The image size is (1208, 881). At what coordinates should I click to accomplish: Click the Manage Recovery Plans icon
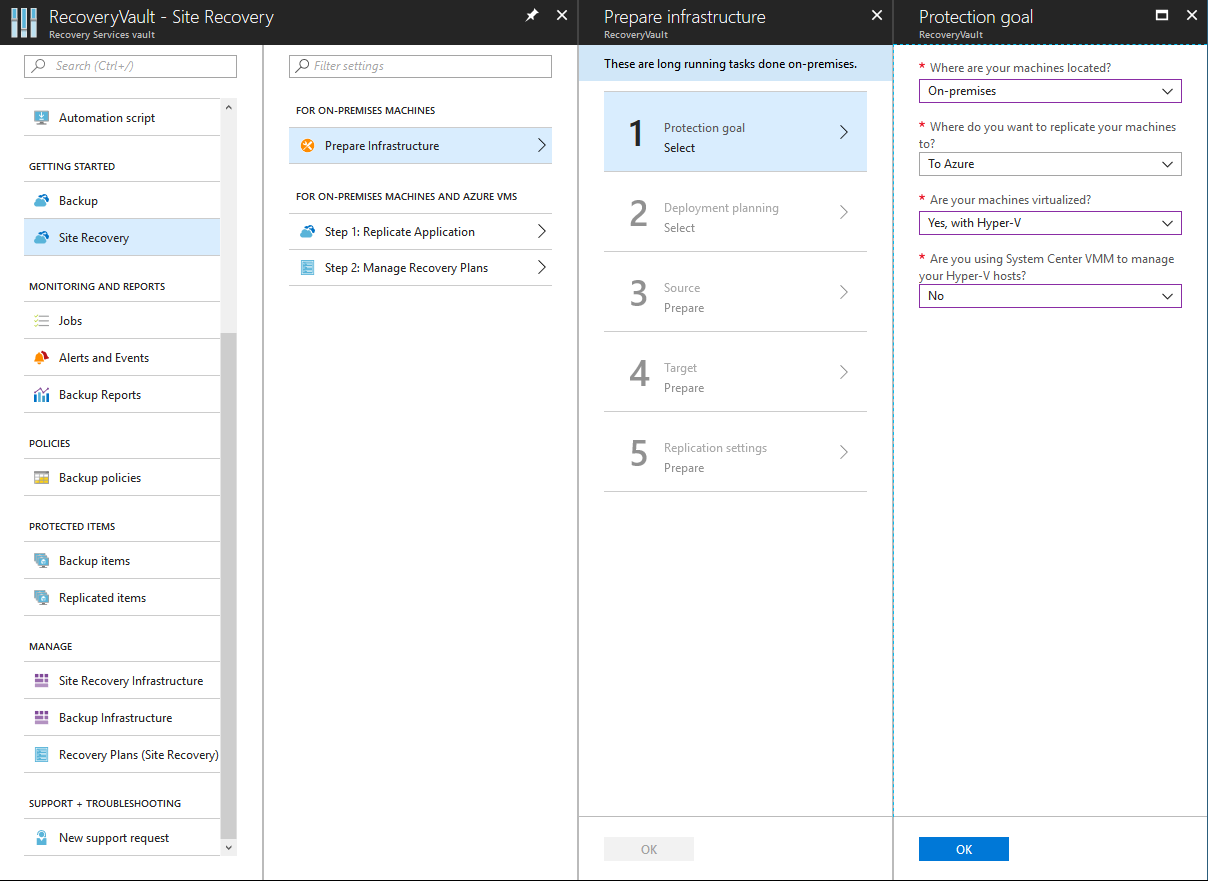click(x=307, y=267)
